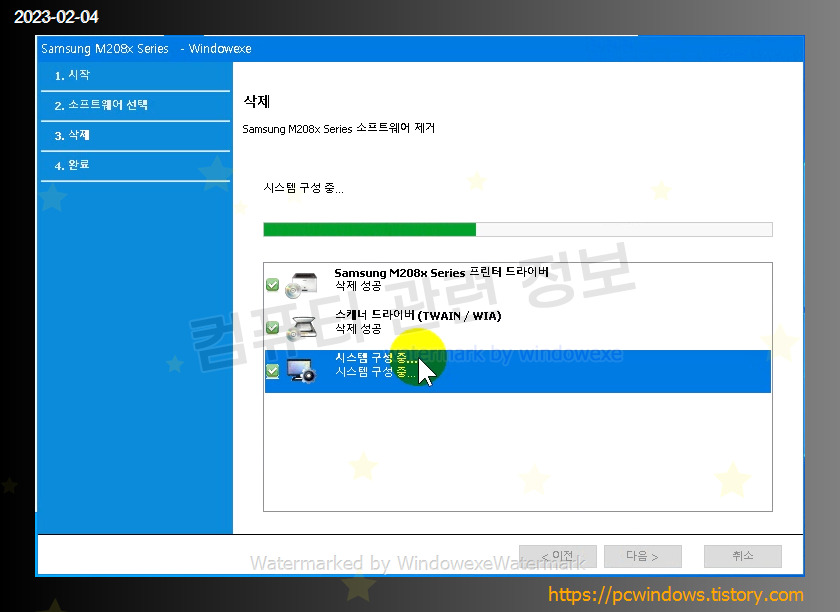840x612 pixels.
Task: Click Samsung M208x Series 소프트웨어 제거 subtitle
Action: (x=339, y=129)
